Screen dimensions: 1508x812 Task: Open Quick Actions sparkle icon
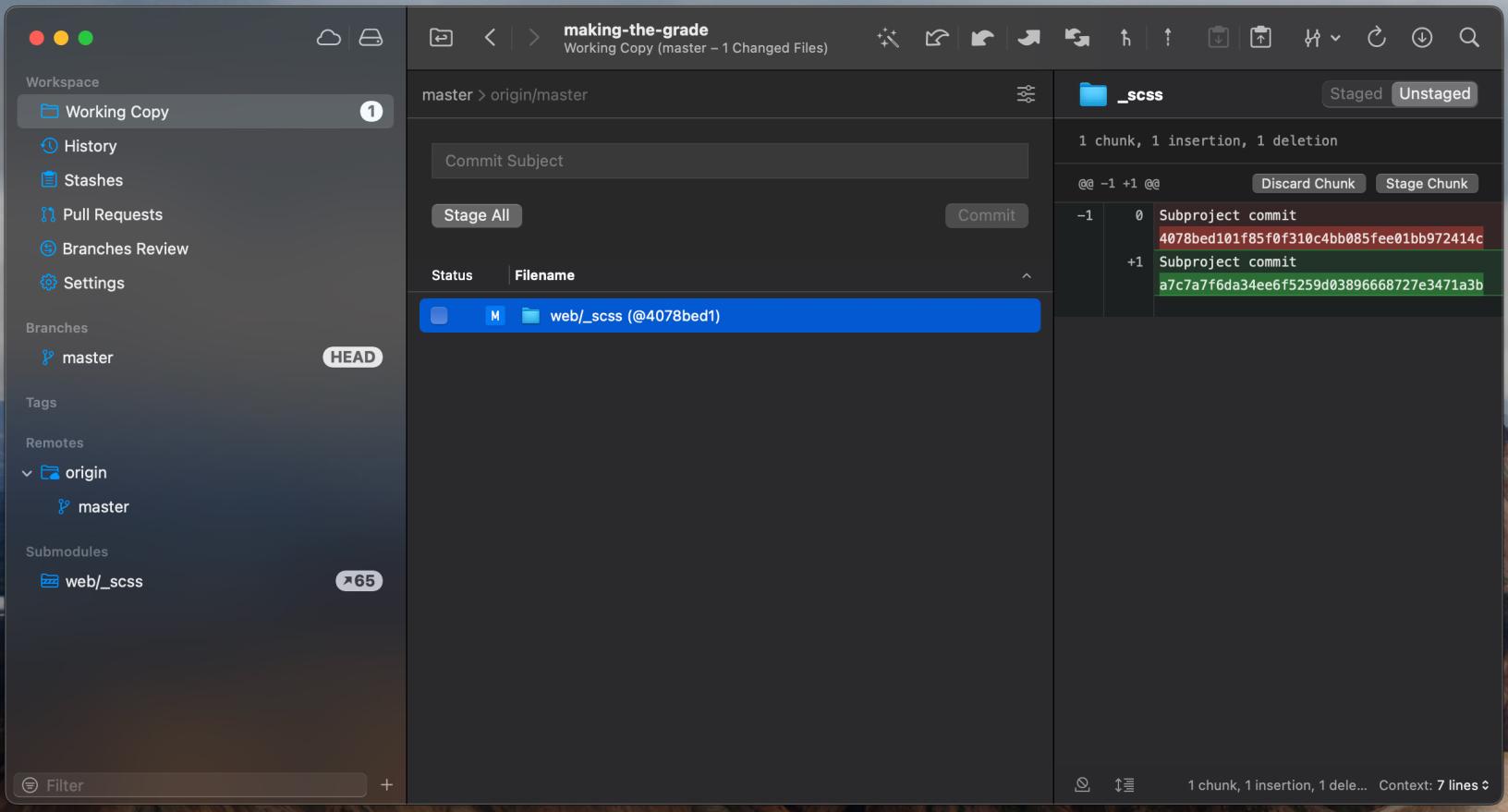click(888, 38)
